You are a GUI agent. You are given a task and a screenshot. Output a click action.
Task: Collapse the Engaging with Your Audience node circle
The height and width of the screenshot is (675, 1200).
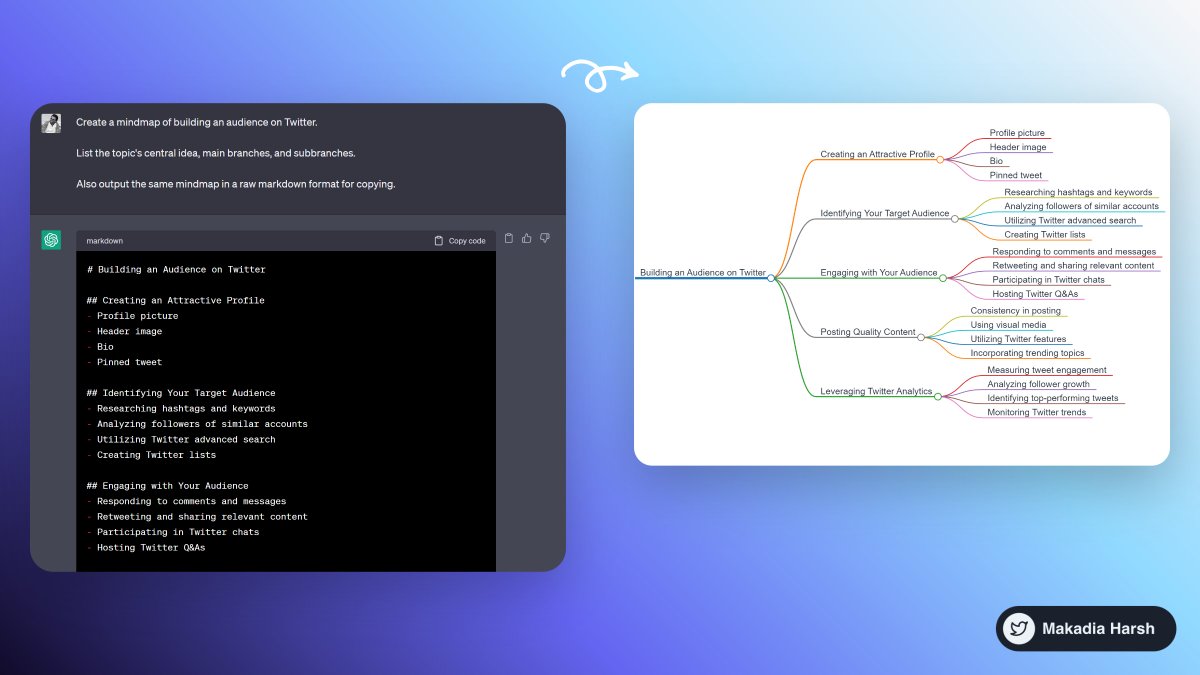(942, 278)
